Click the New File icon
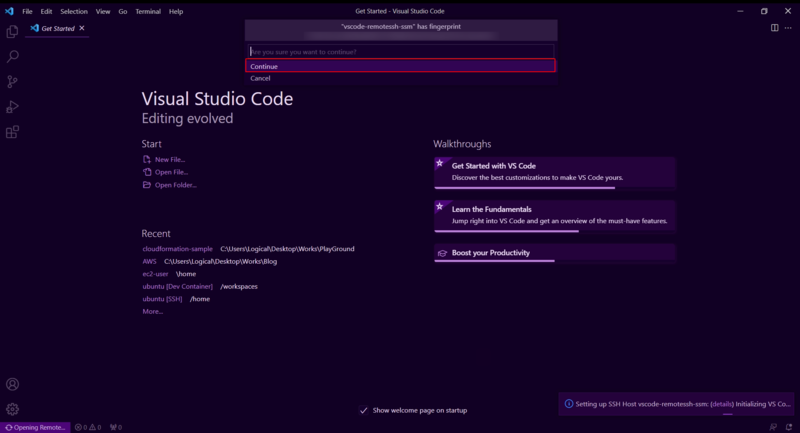This screenshot has height=433, width=800. (x=147, y=159)
